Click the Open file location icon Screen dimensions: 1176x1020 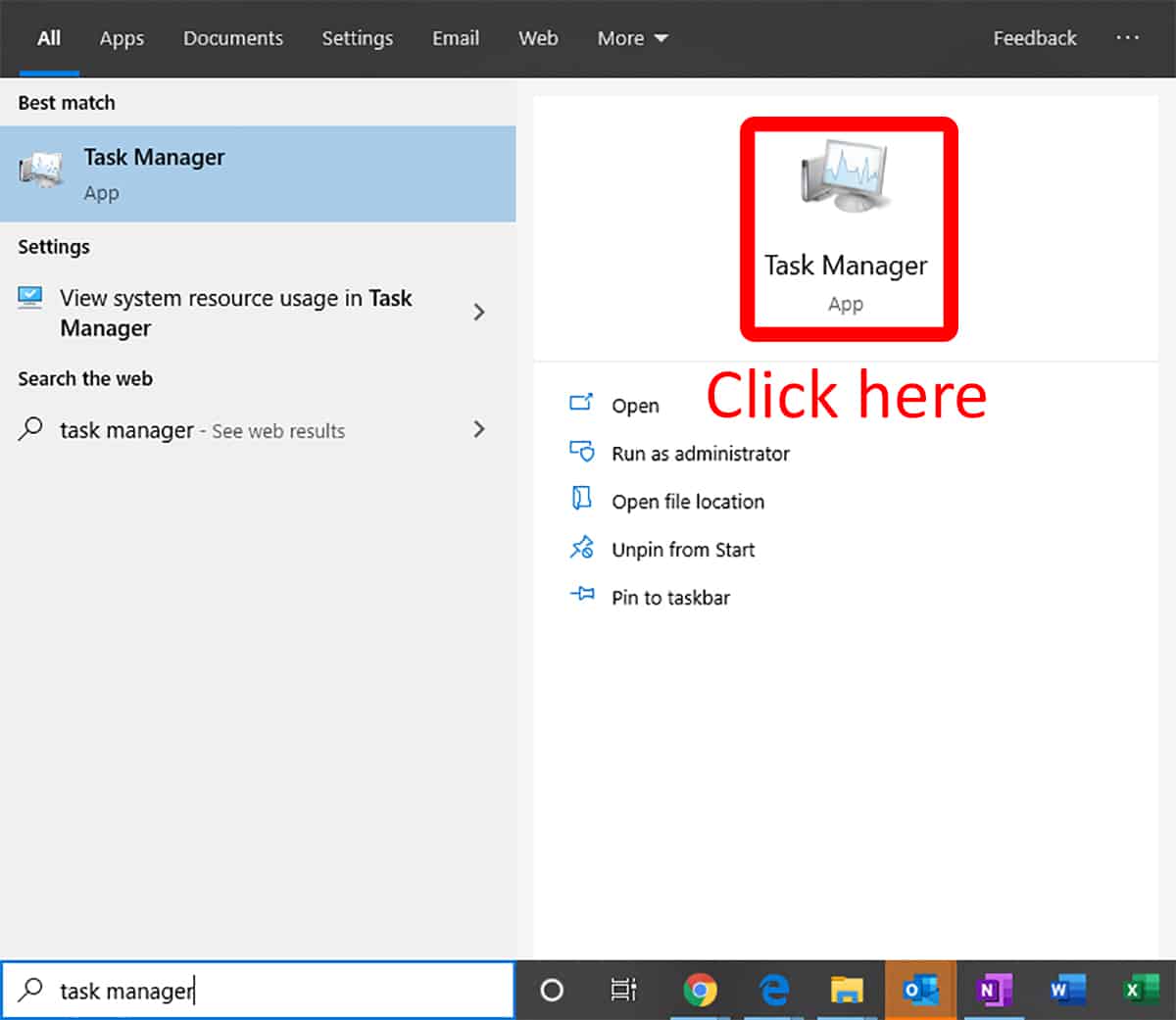[x=581, y=498]
